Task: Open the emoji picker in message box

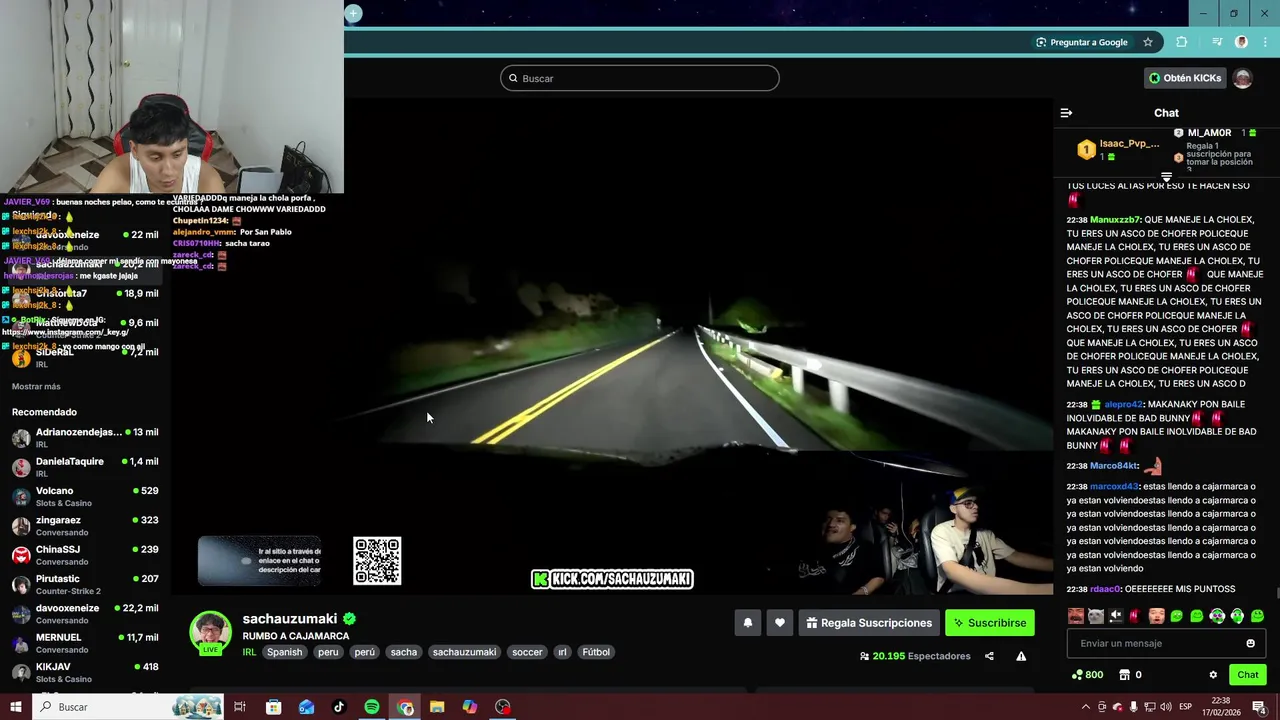Action: (x=1250, y=643)
